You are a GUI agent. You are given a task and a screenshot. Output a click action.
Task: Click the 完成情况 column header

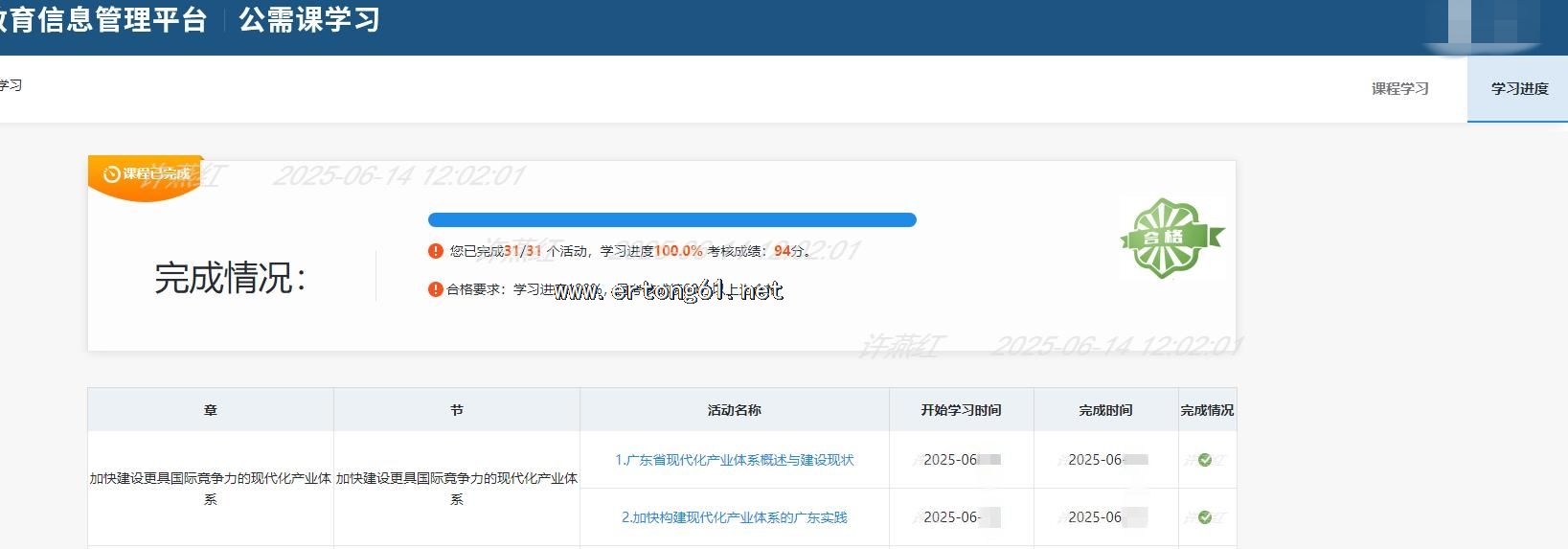pyautogui.click(x=1207, y=410)
